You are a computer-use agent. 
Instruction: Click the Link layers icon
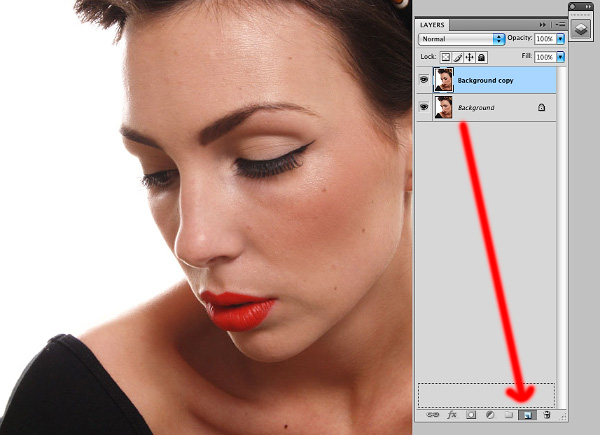432,415
